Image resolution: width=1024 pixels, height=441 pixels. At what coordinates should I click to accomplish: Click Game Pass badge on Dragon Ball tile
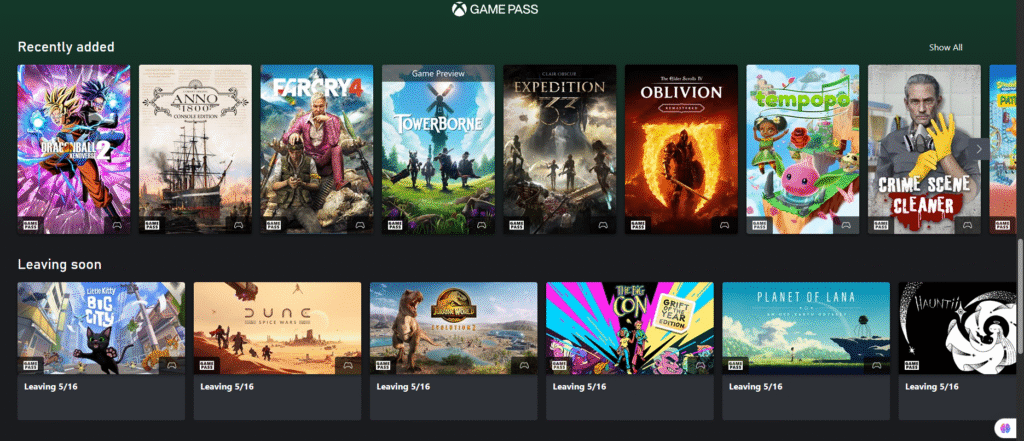[x=30, y=225]
